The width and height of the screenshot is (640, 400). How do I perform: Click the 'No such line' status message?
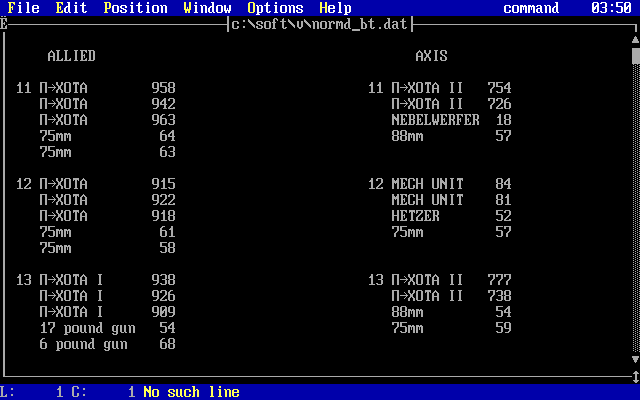pyautogui.click(x=191, y=392)
